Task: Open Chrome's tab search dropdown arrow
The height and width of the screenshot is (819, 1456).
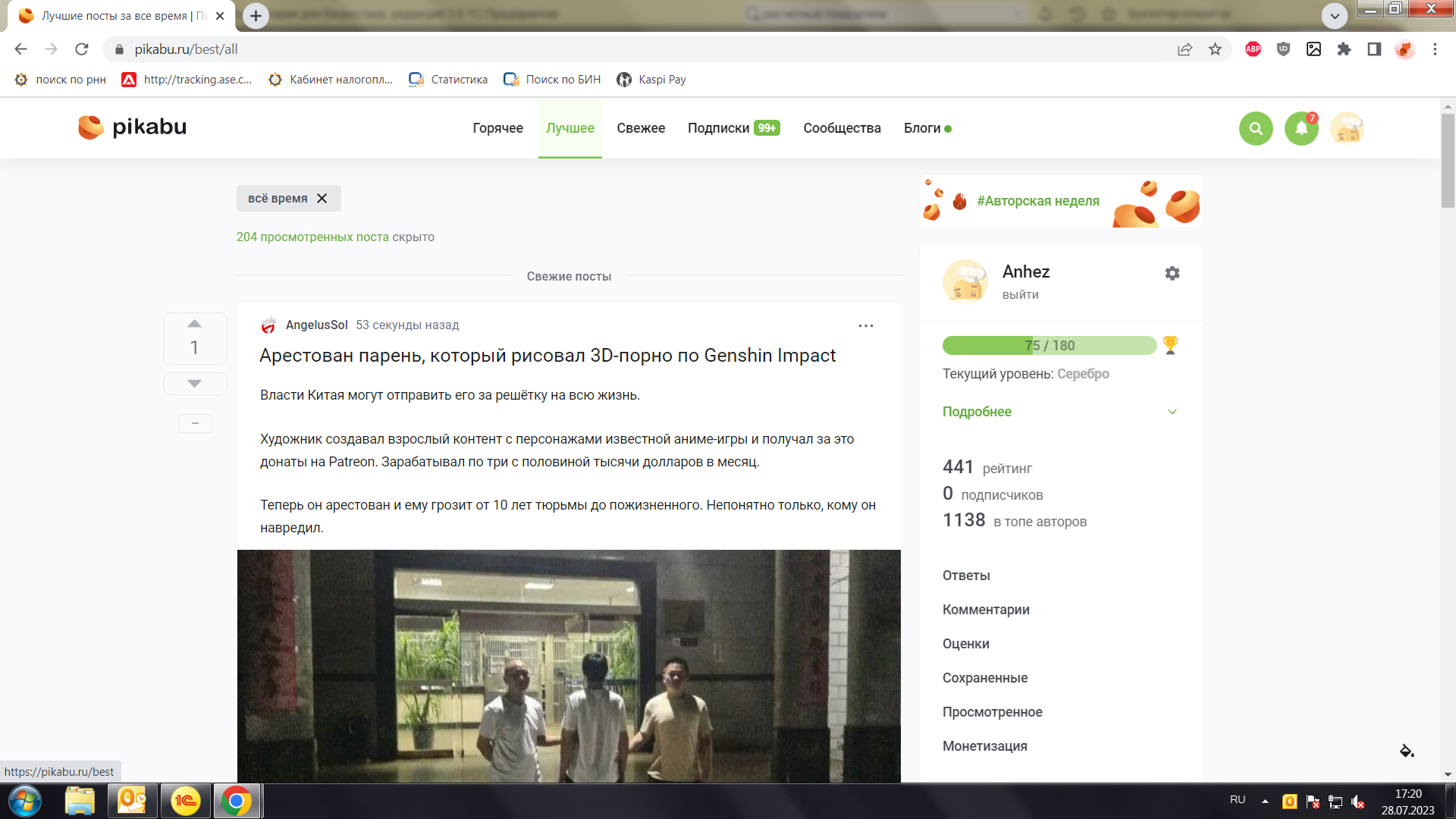Action: 1334,15
